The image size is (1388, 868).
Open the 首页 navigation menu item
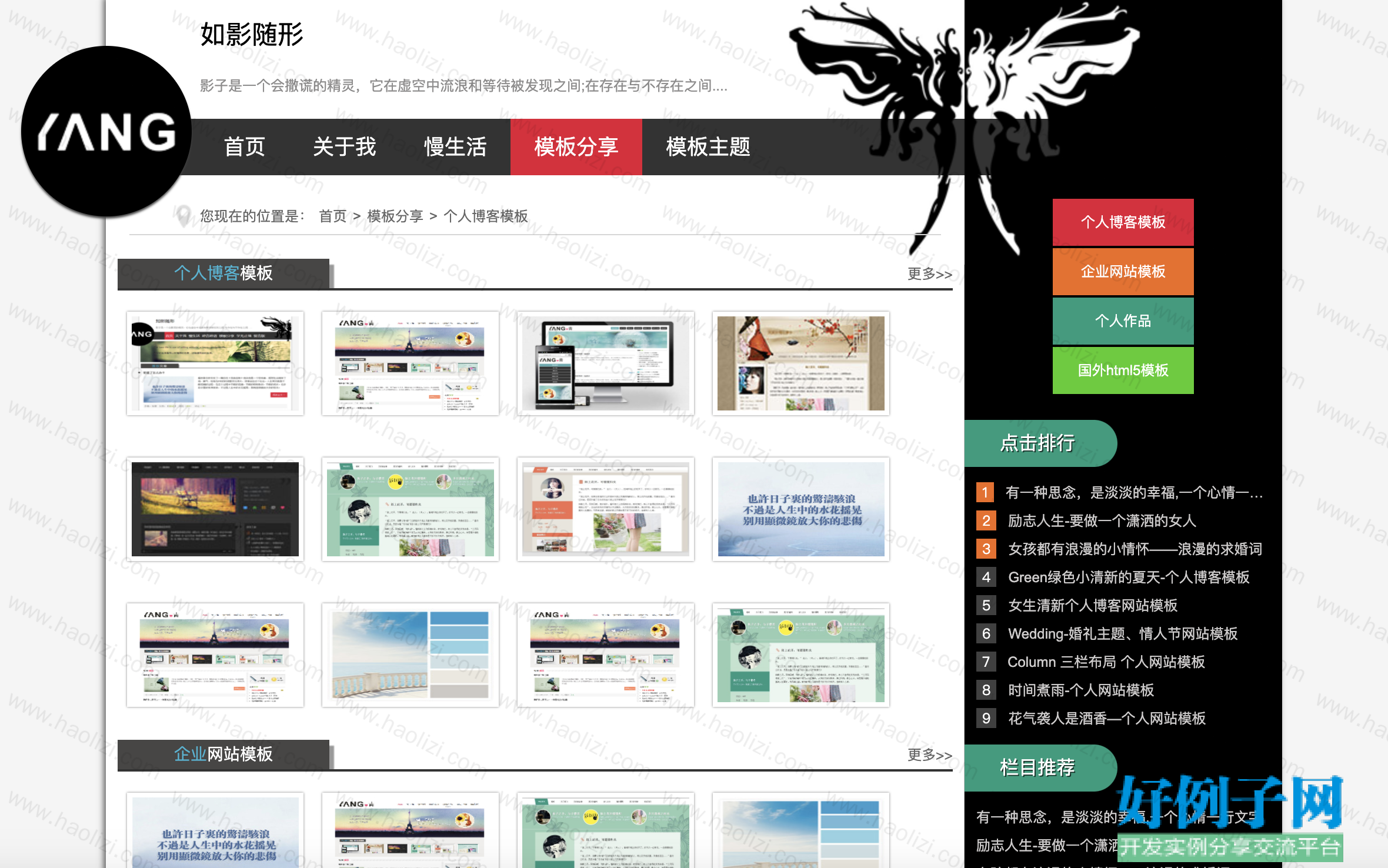(x=245, y=147)
